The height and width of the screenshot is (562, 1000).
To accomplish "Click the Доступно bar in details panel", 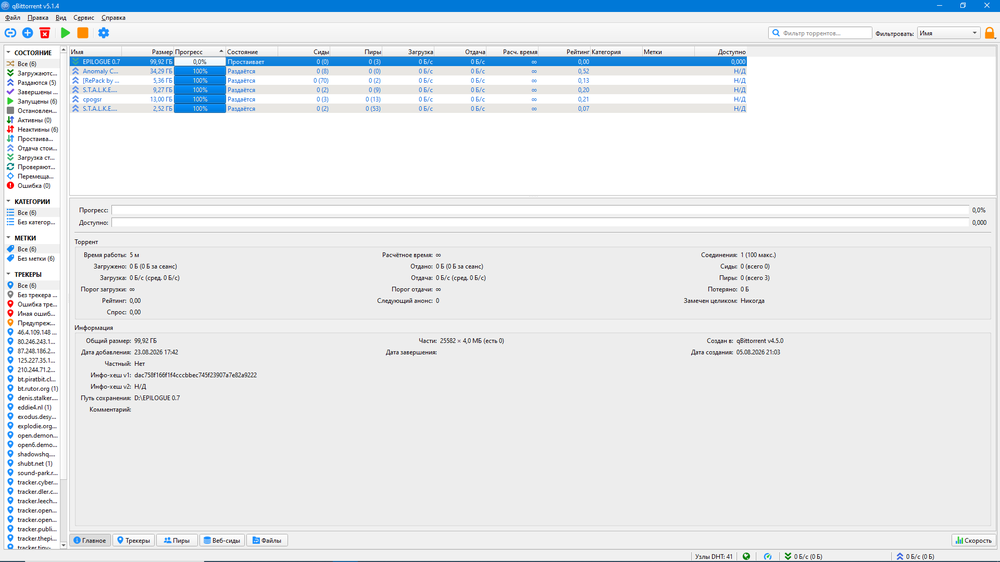I will coord(540,223).
